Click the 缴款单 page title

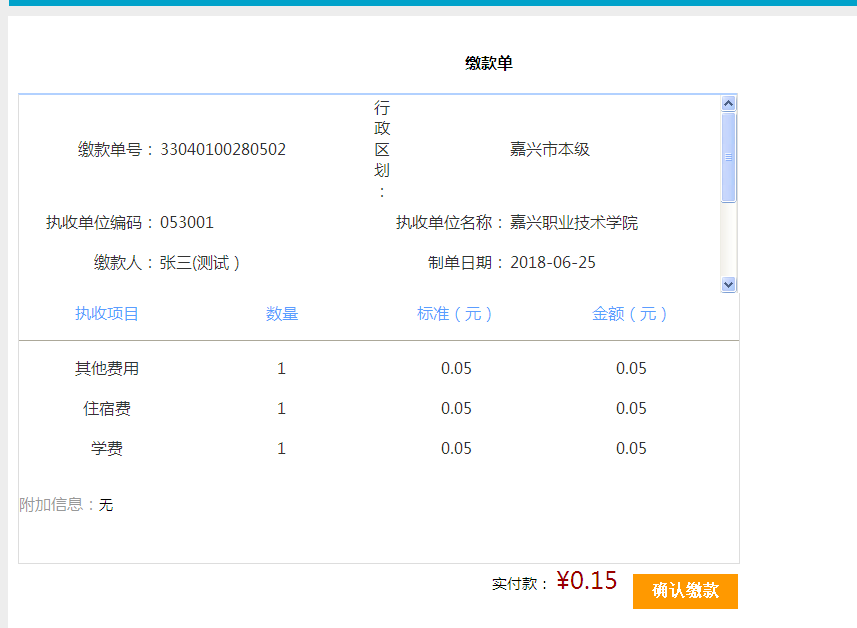(x=489, y=64)
